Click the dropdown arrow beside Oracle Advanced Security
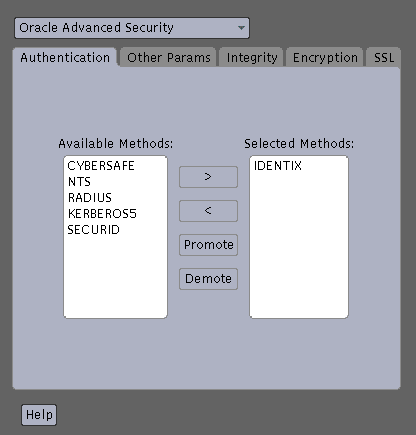Image resolution: width=416 pixels, height=435 pixels. [241, 28]
